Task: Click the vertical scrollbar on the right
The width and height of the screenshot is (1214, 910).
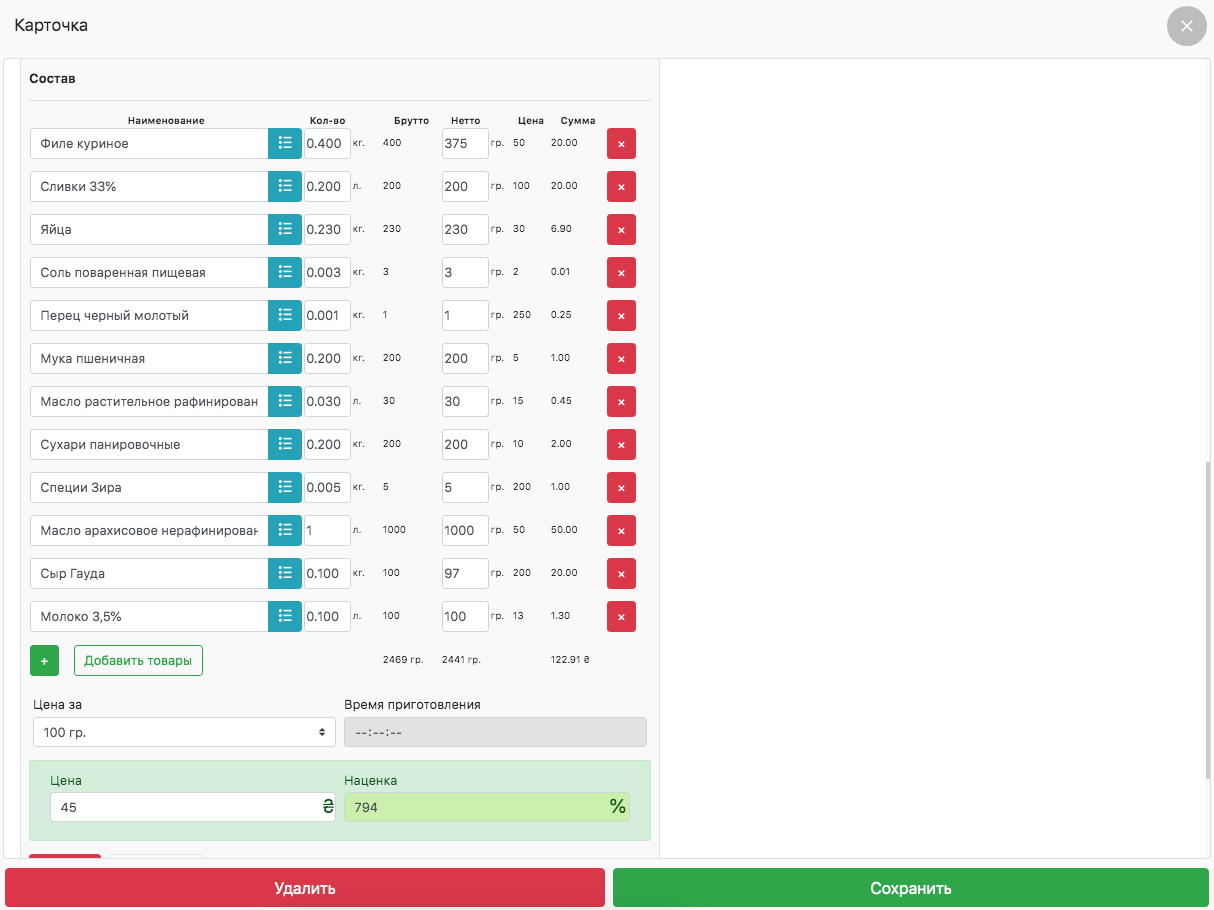Action: coord(1208,620)
